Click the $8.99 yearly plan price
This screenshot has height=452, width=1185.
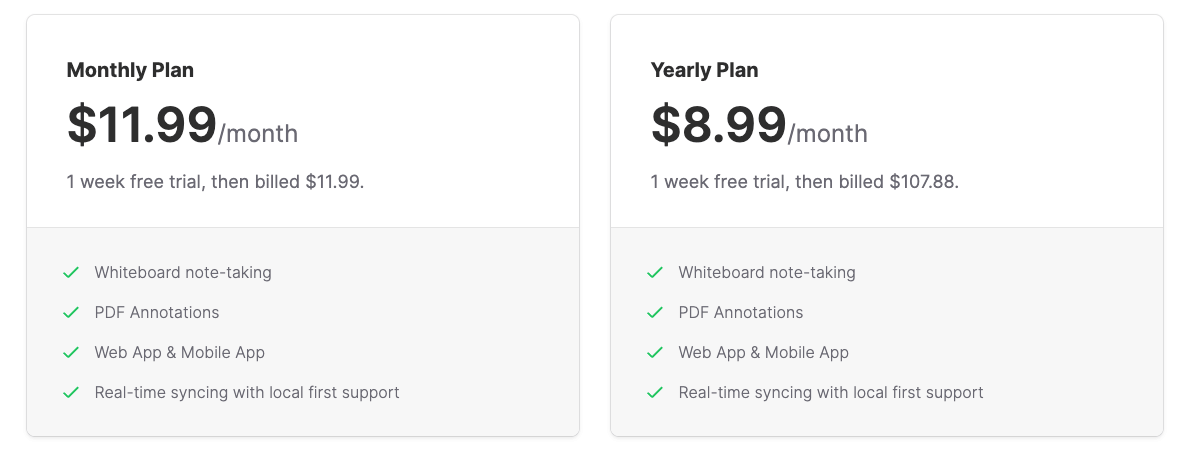pyautogui.click(x=718, y=125)
